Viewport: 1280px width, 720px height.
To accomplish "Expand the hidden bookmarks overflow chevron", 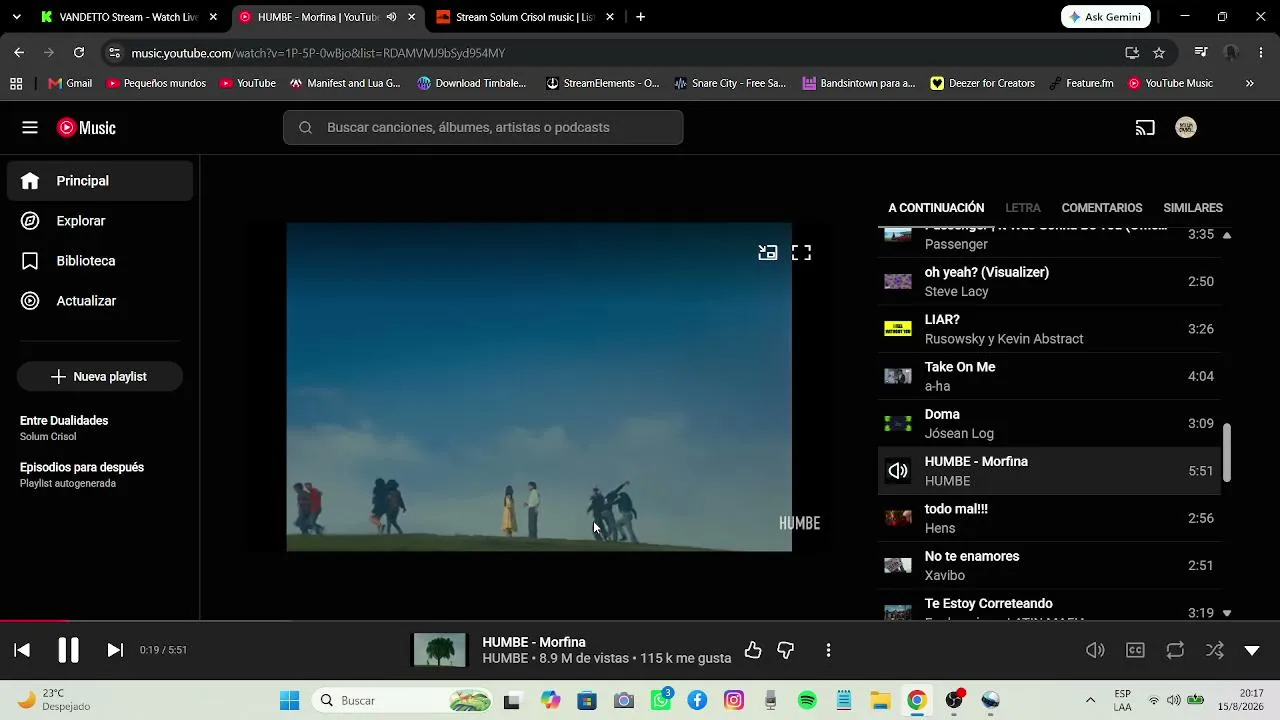I will (1249, 84).
